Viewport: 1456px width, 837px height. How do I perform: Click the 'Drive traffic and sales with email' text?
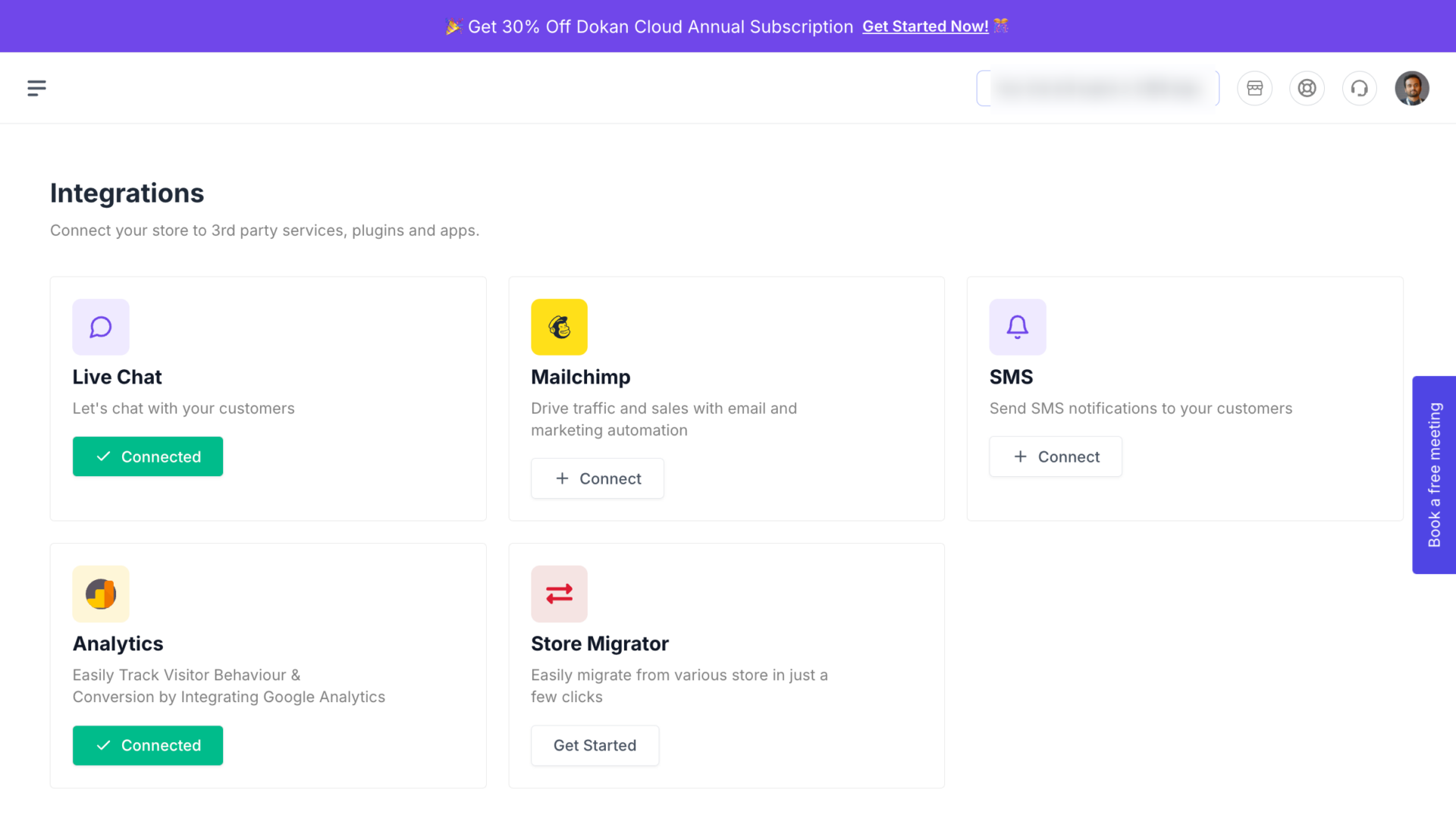point(664,419)
